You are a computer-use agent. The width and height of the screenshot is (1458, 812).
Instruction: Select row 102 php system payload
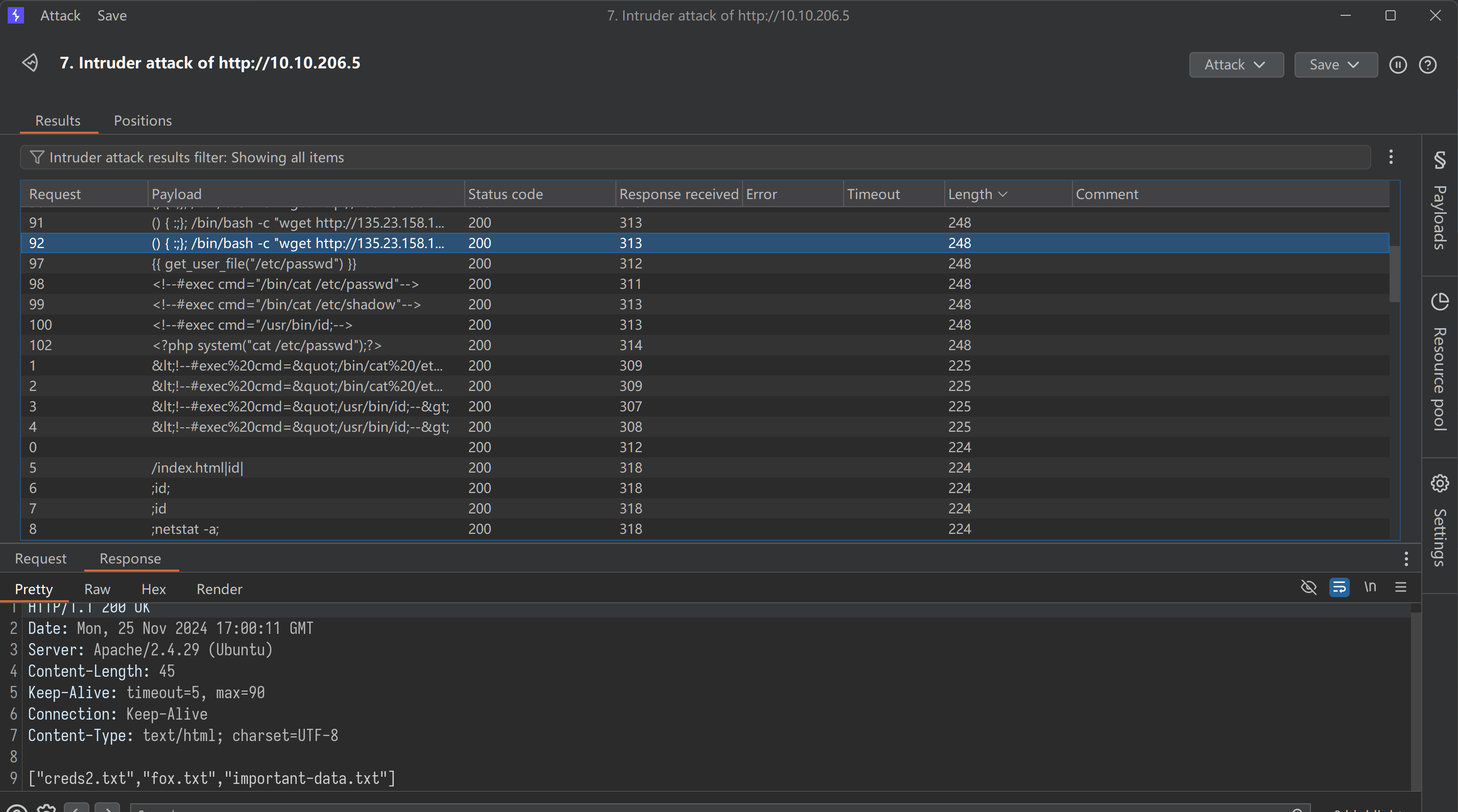coord(705,345)
